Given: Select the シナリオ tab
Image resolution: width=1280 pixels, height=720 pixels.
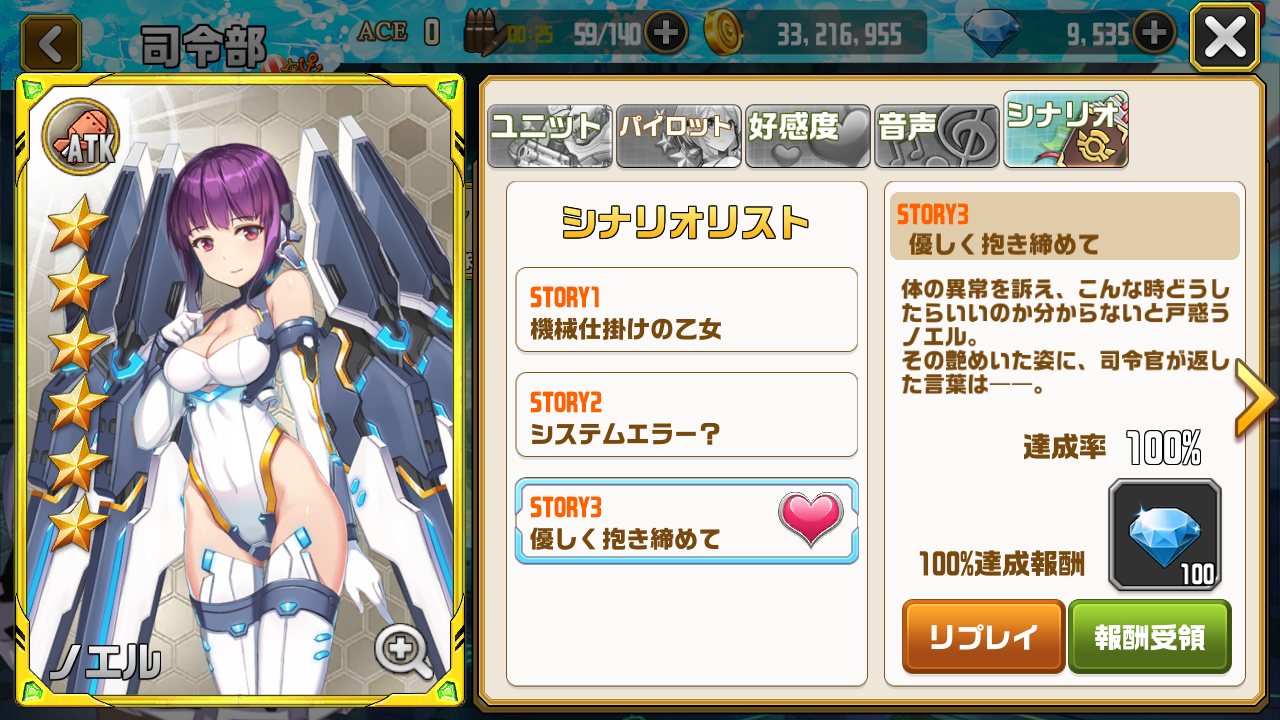Looking at the screenshot, I should [x=1066, y=129].
